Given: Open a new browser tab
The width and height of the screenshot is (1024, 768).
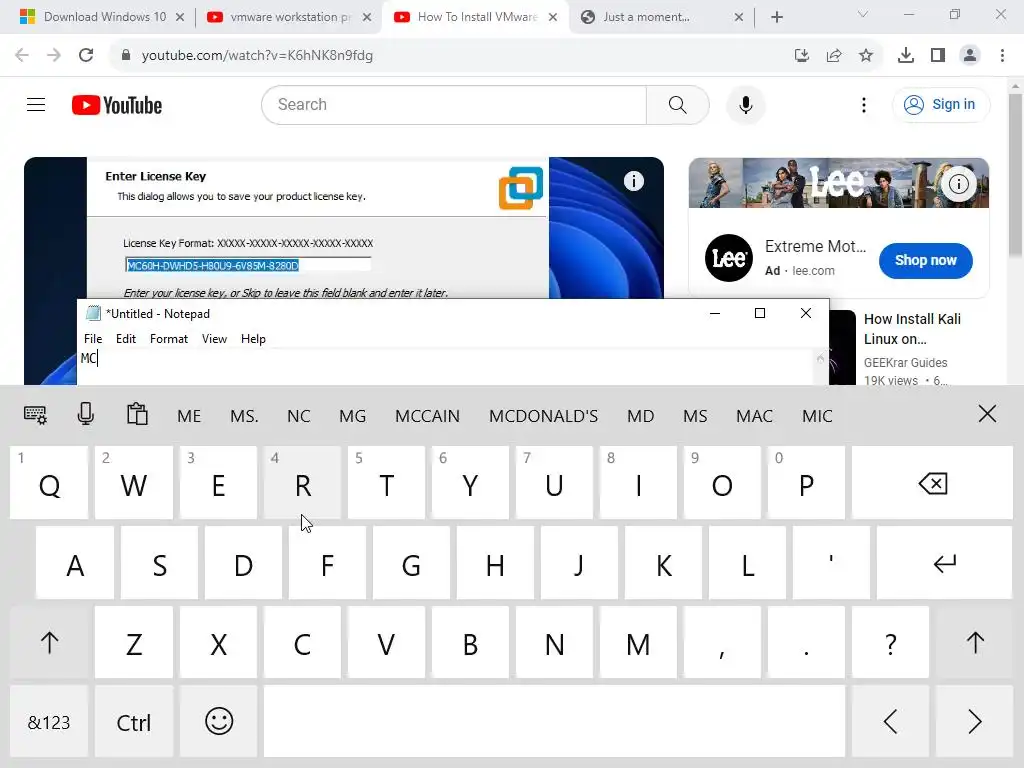Looking at the screenshot, I should coord(776,17).
